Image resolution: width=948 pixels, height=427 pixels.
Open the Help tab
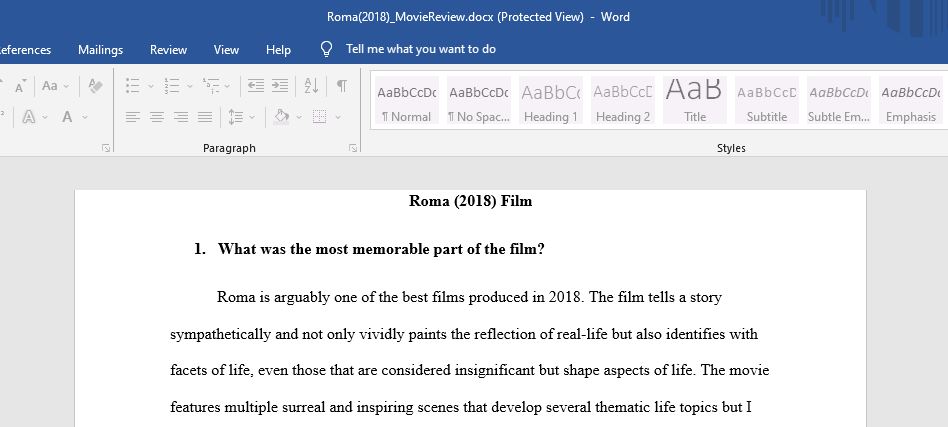pos(278,50)
